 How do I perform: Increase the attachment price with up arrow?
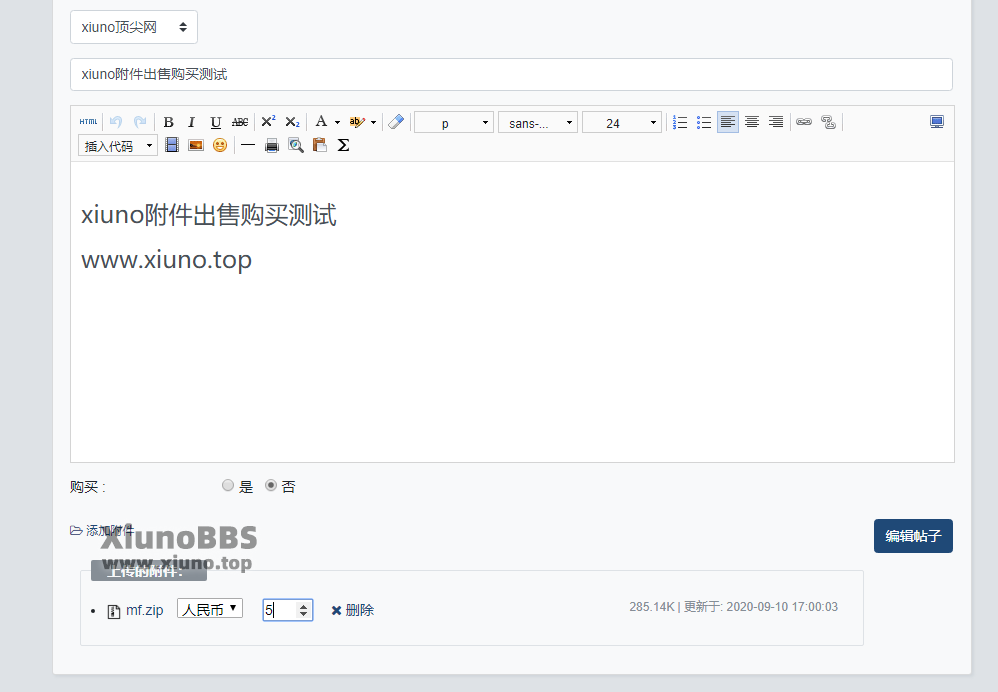click(304, 605)
